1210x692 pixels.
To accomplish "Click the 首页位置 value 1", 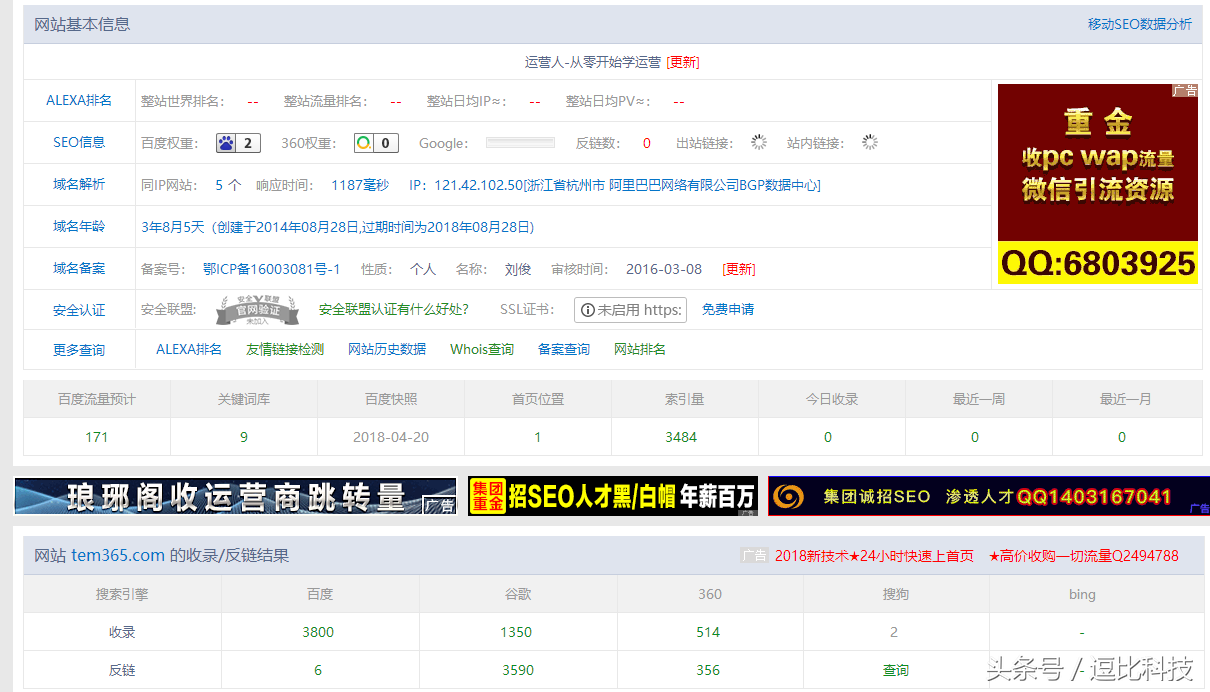I will pyautogui.click(x=538, y=437).
